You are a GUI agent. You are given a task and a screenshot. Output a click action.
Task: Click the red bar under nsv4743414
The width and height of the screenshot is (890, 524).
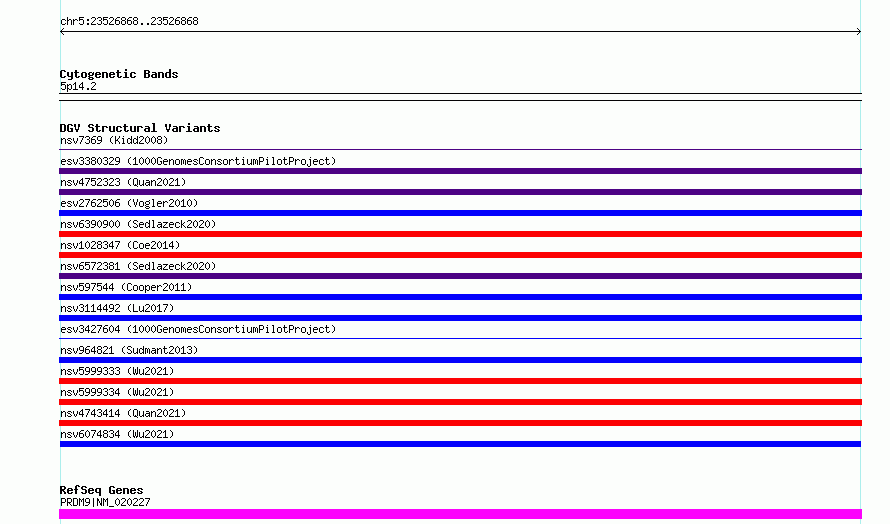pyautogui.click(x=460, y=423)
